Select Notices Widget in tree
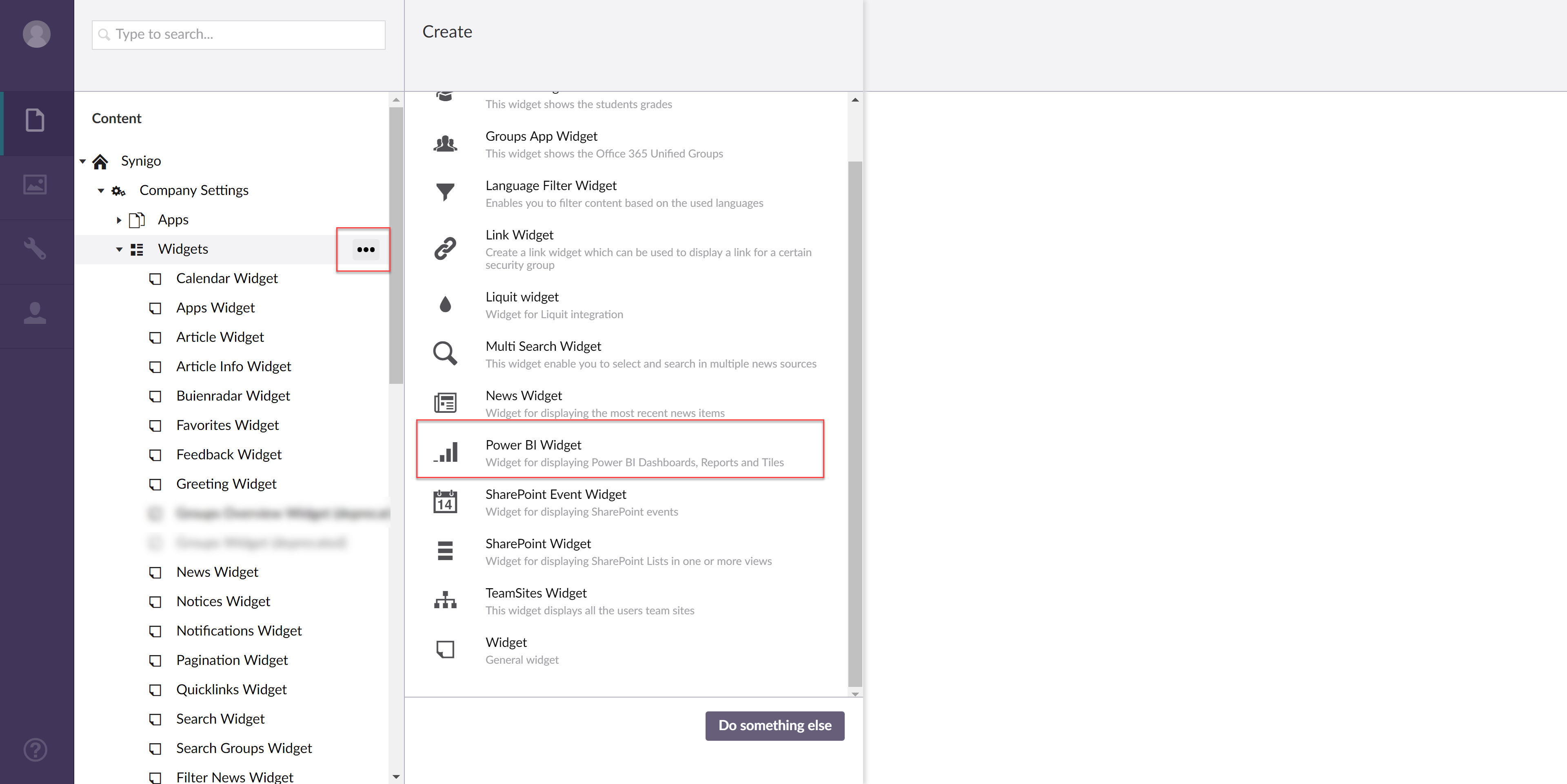1567x784 pixels. (223, 602)
